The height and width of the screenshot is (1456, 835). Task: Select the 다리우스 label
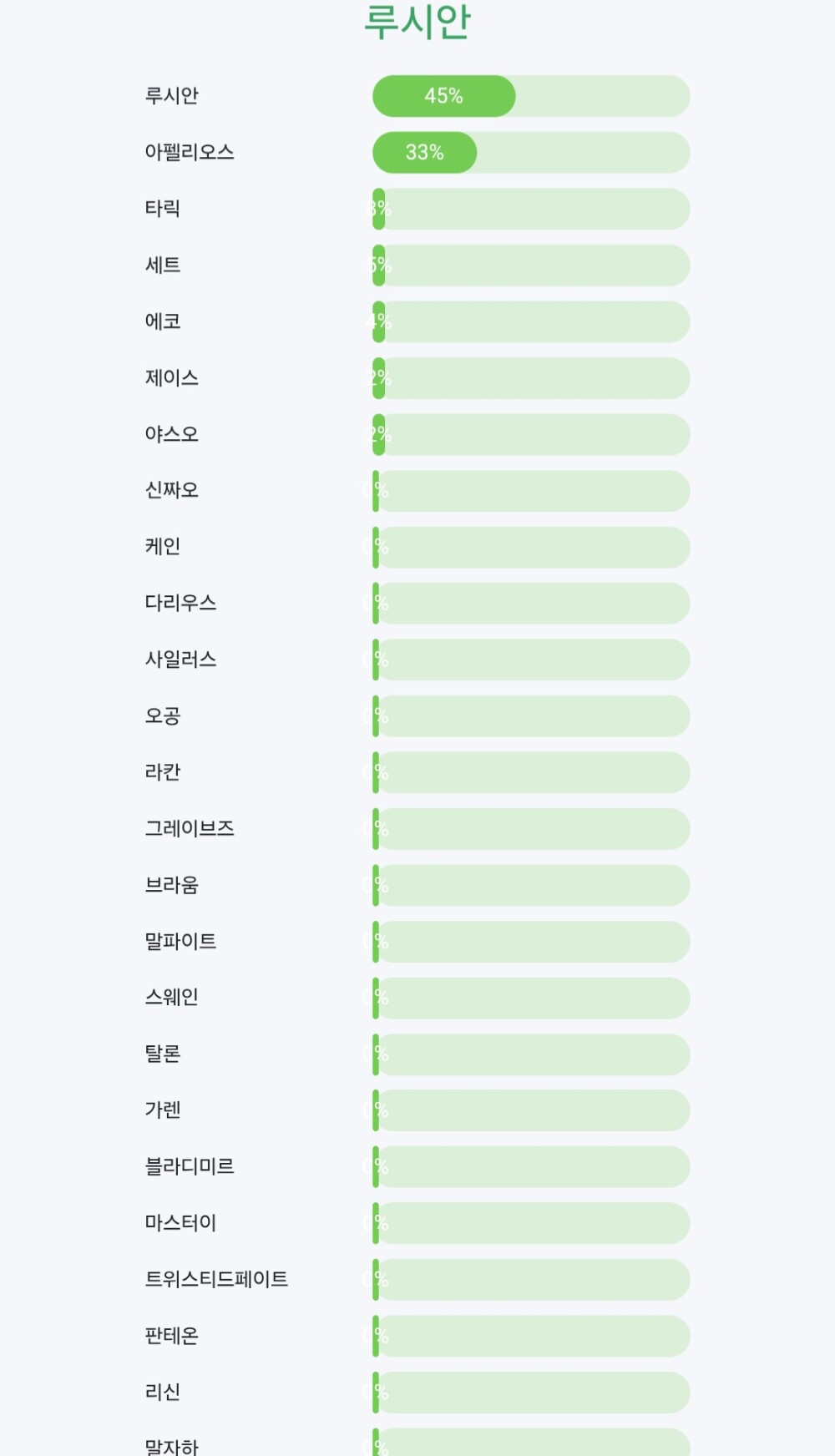coord(180,603)
